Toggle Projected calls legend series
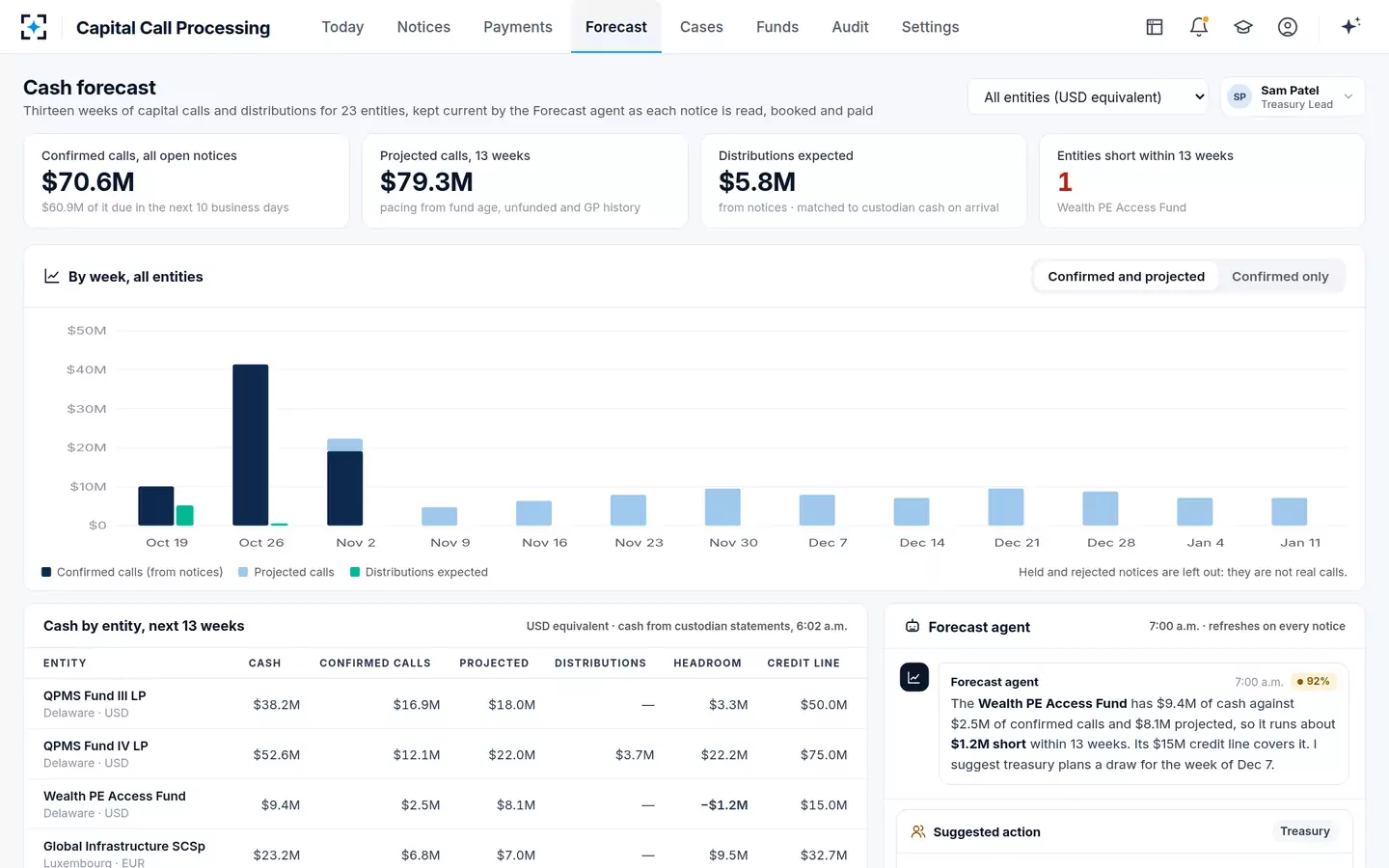1389x868 pixels. click(x=286, y=572)
